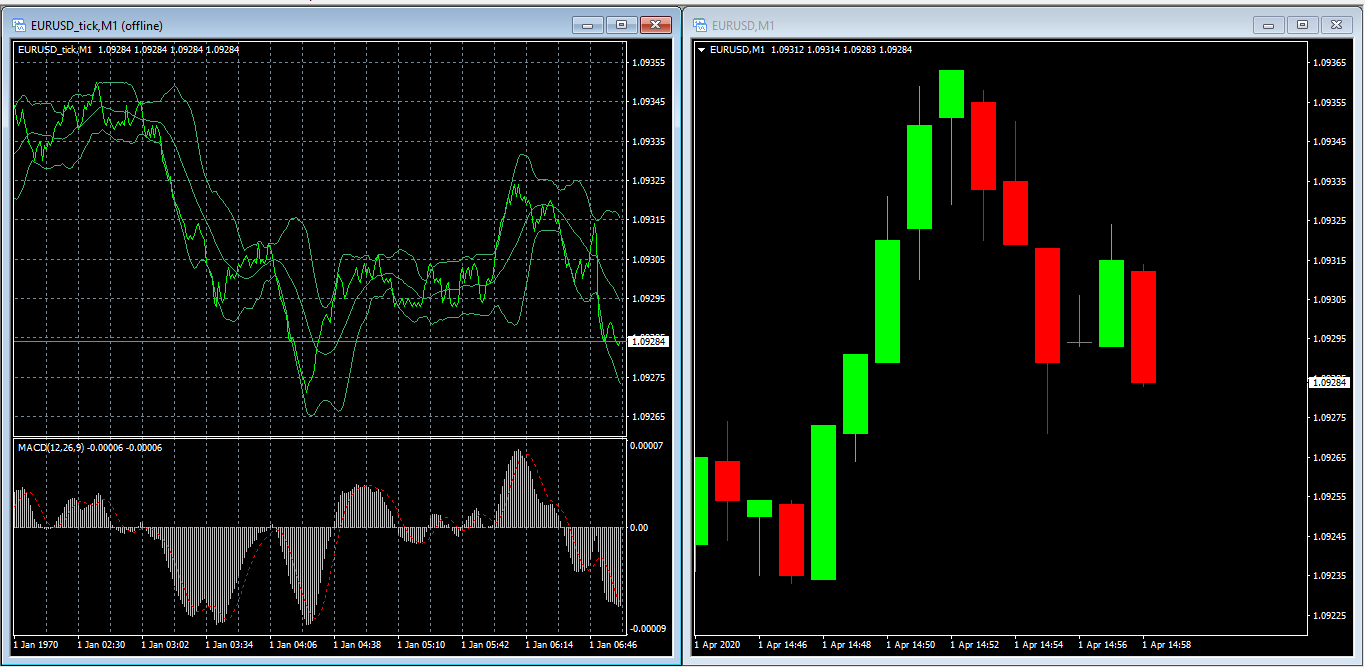Screen dimensions: 1365x667
Task: Click the highlighted 1.09284 price marker on right chart
Action: tap(1331, 381)
